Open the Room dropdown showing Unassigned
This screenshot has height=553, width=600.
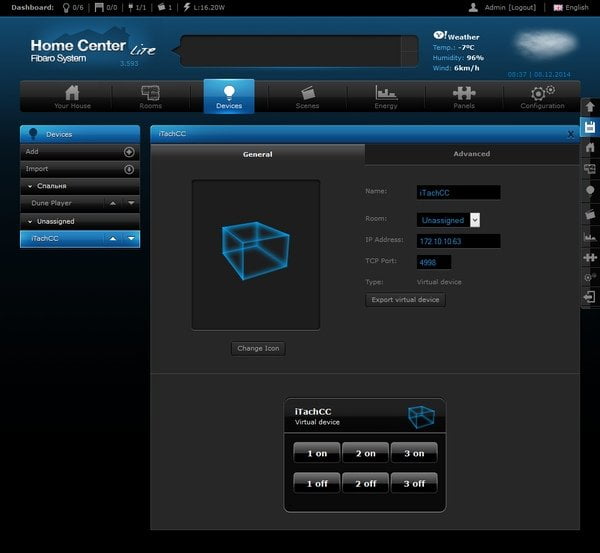click(x=448, y=220)
